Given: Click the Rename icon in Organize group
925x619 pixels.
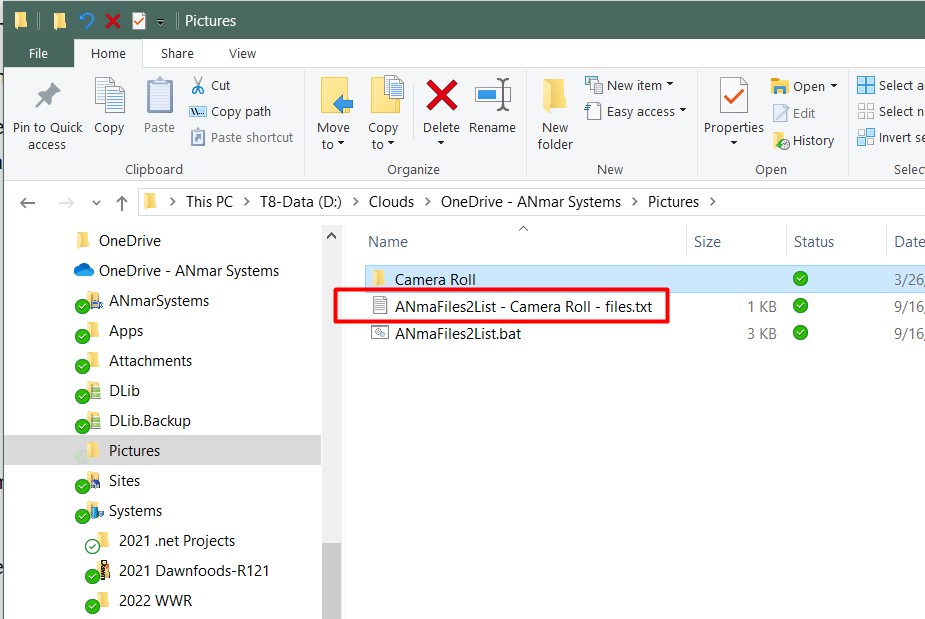Looking at the screenshot, I should click(x=492, y=97).
